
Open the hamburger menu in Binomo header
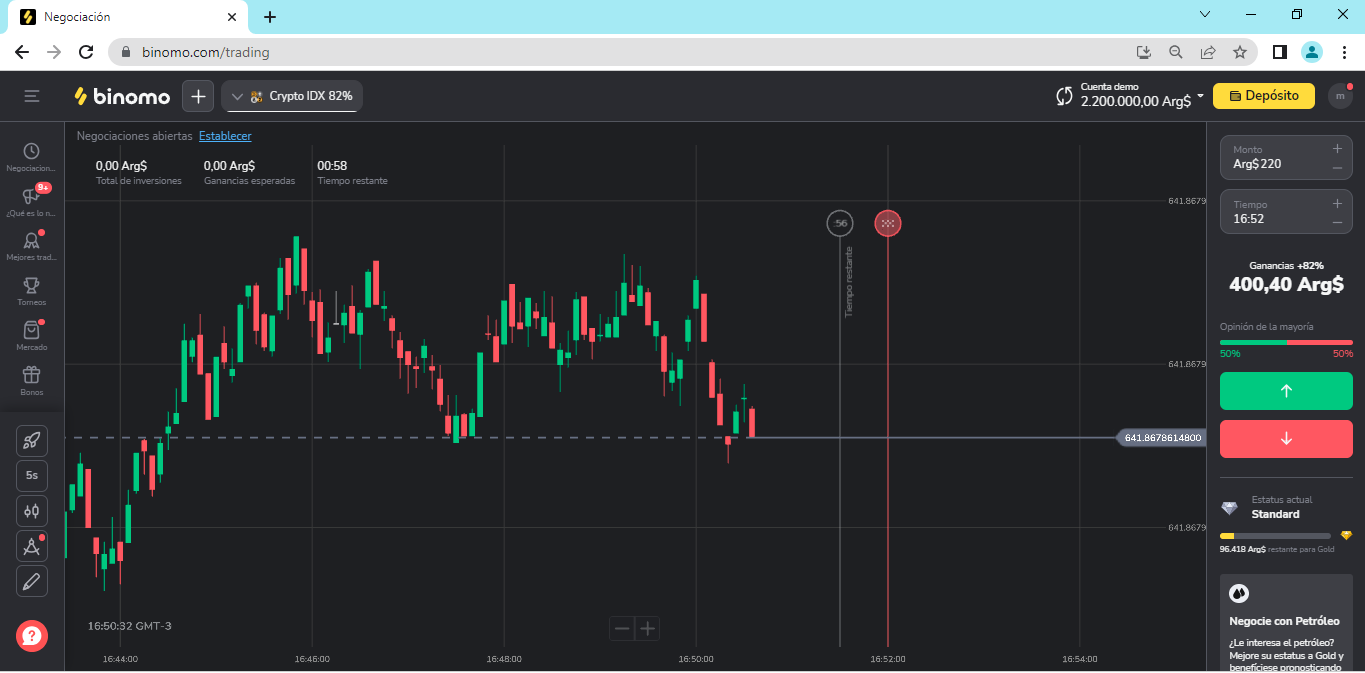[32, 96]
